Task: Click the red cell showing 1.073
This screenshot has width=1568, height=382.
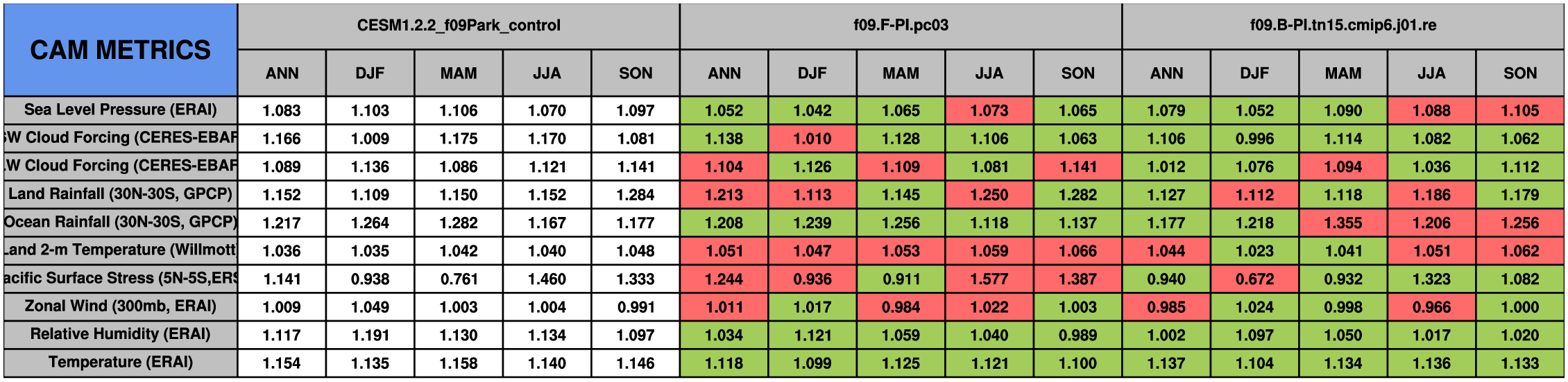Action: point(989,110)
